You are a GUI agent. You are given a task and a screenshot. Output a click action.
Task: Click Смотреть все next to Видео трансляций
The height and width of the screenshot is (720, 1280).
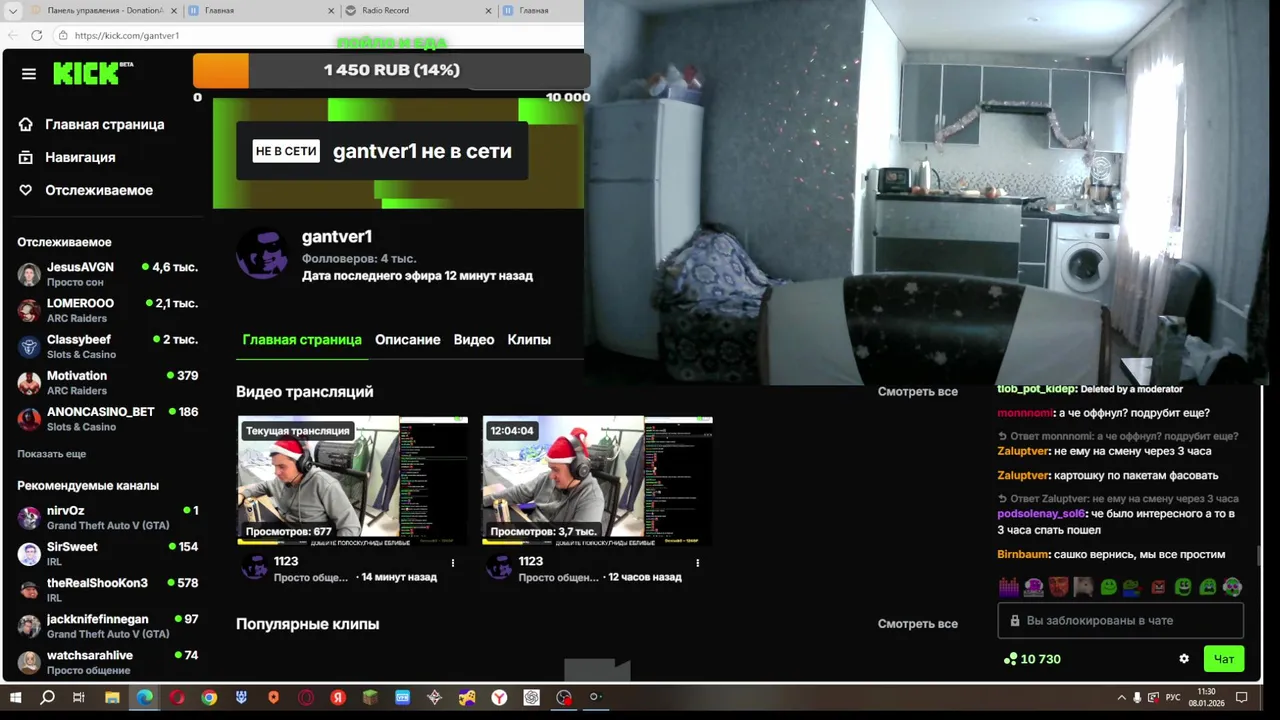point(917,392)
